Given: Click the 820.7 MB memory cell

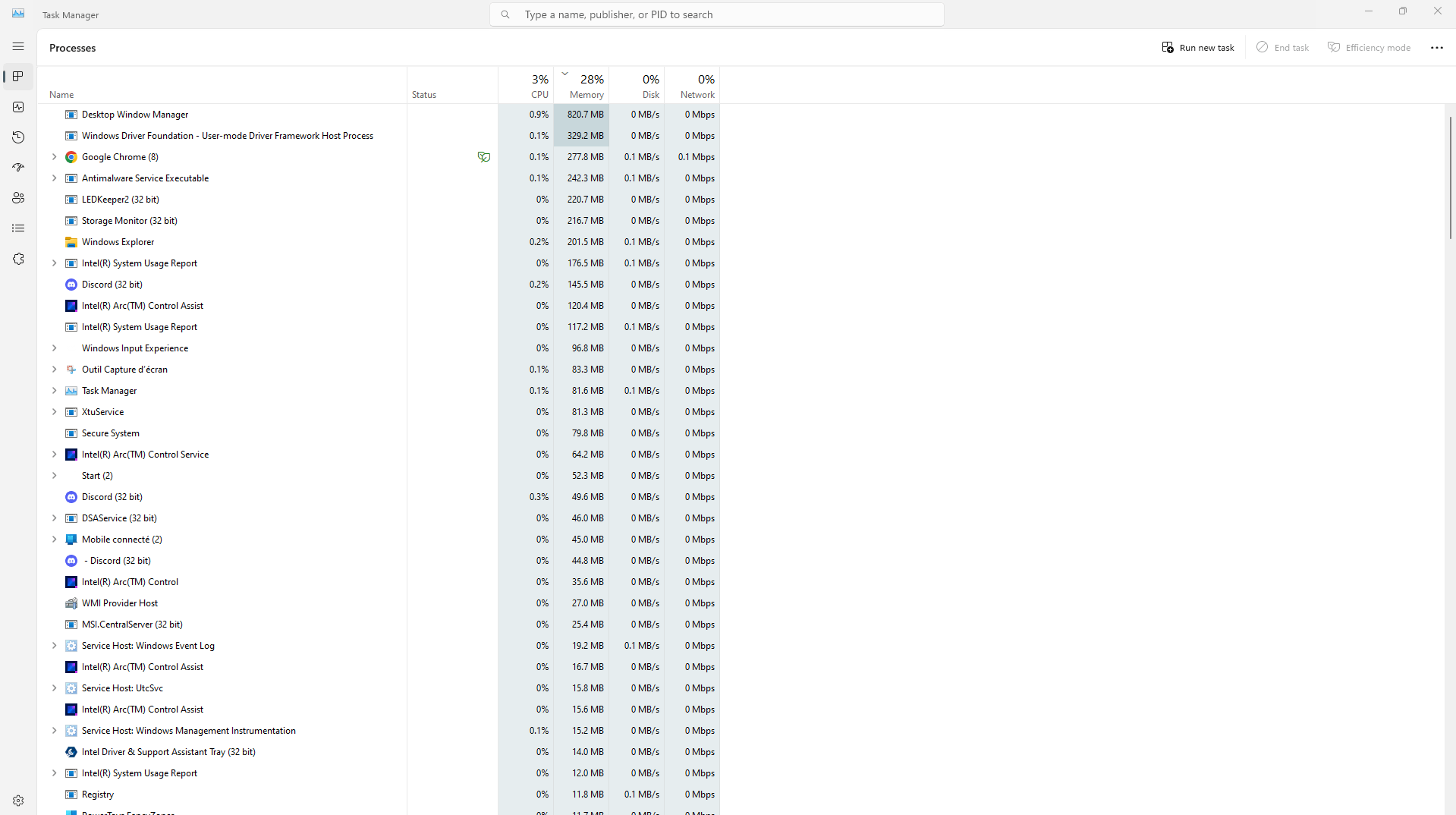Looking at the screenshot, I should pyautogui.click(x=581, y=115).
